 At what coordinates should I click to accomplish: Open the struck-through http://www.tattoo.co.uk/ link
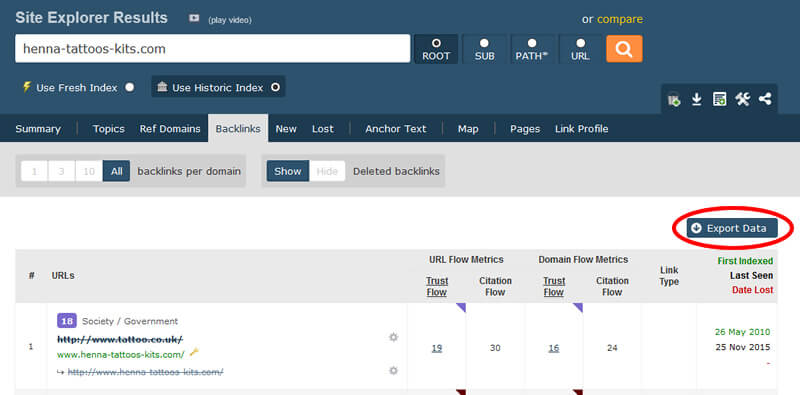click(x=120, y=339)
